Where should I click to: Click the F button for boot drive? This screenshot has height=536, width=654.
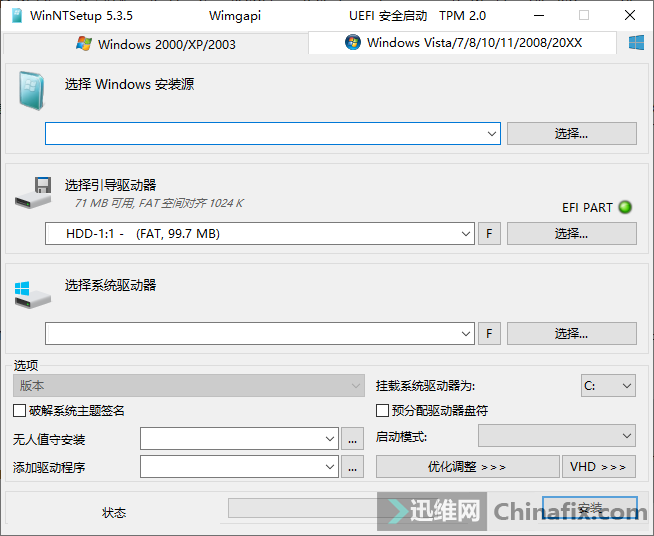pos(489,234)
